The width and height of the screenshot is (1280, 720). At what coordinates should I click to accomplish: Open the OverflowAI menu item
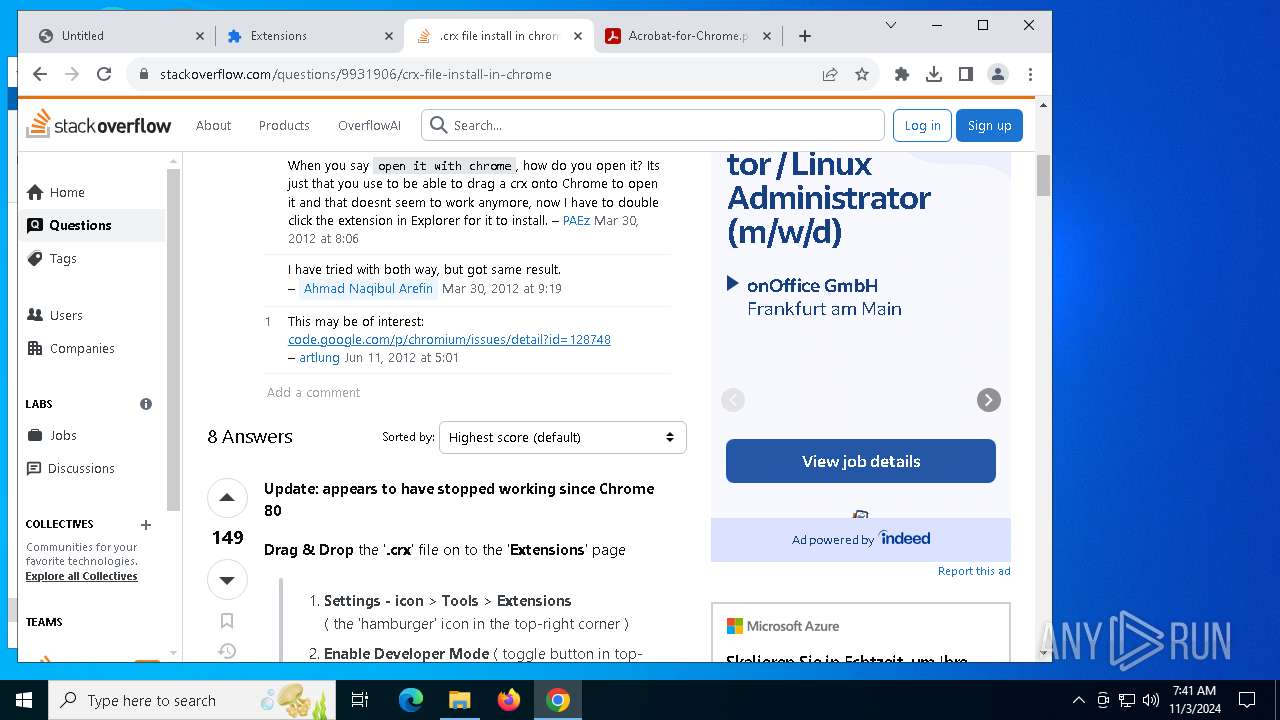tap(369, 125)
